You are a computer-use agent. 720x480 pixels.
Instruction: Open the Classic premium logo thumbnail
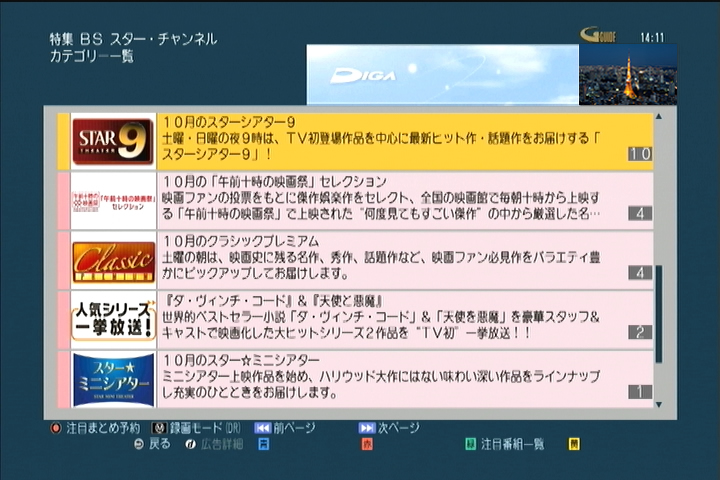[113, 261]
